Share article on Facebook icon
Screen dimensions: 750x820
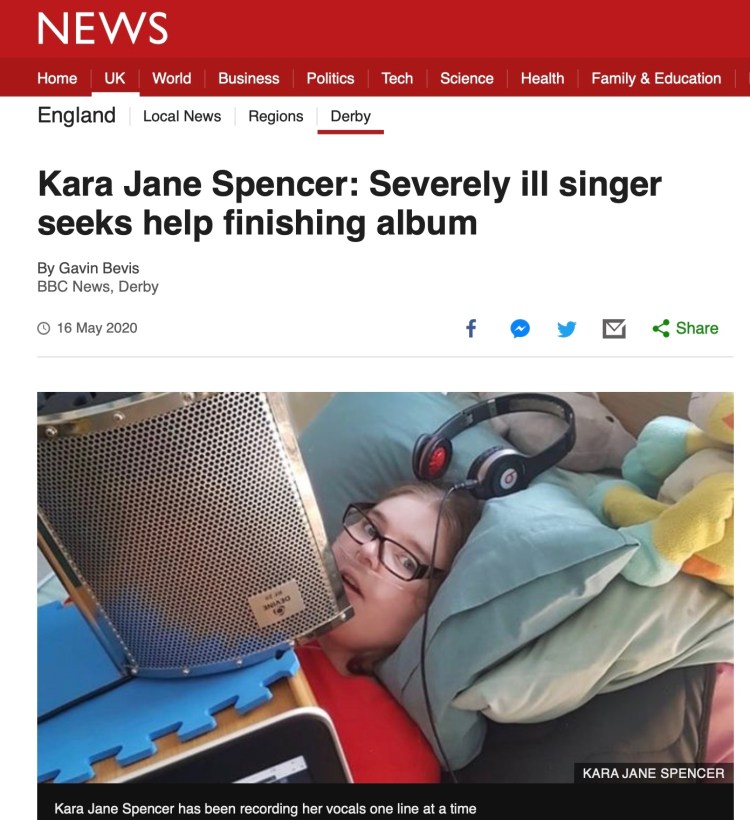471,328
